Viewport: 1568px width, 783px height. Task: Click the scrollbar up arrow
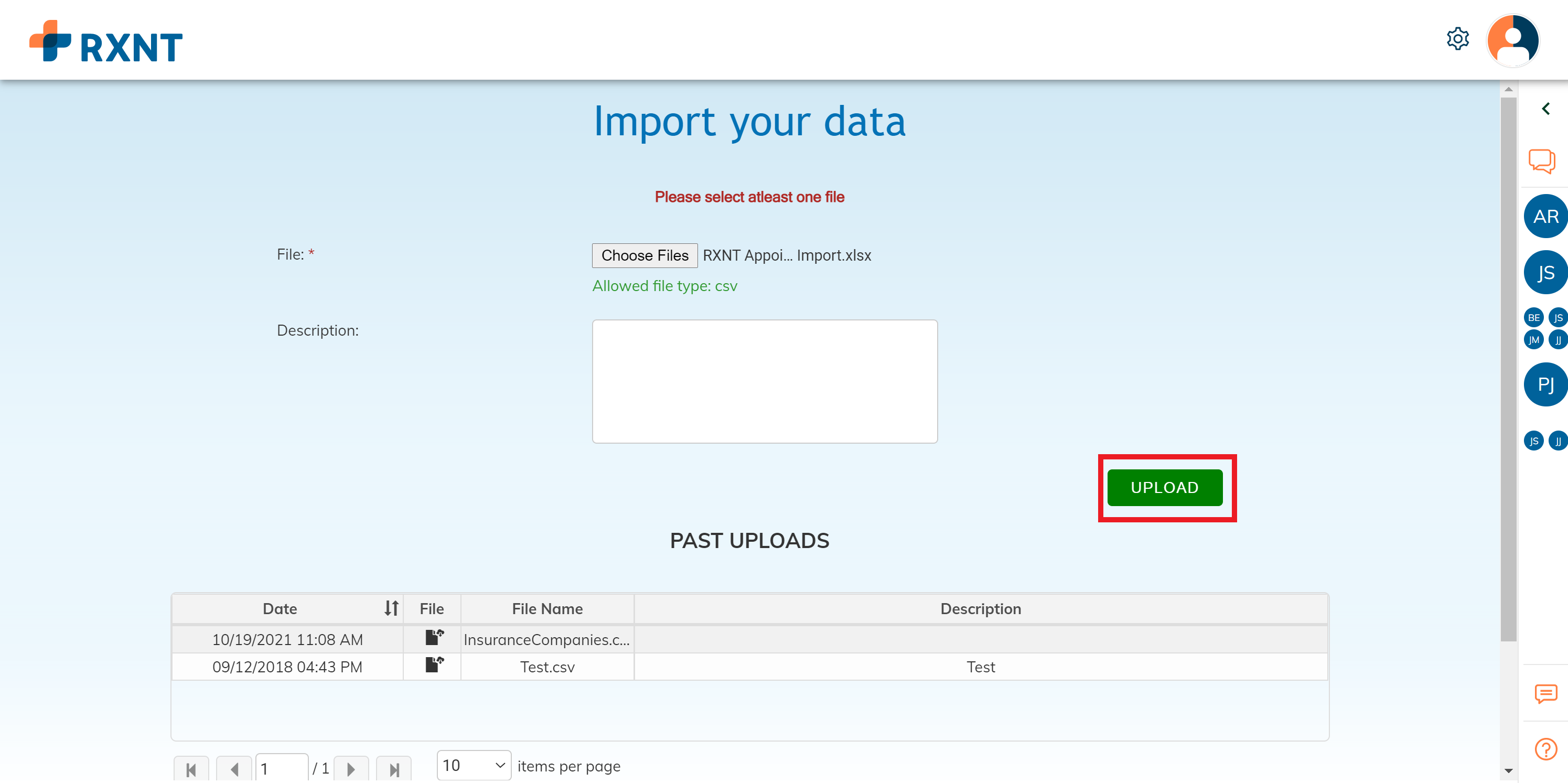[x=1508, y=89]
